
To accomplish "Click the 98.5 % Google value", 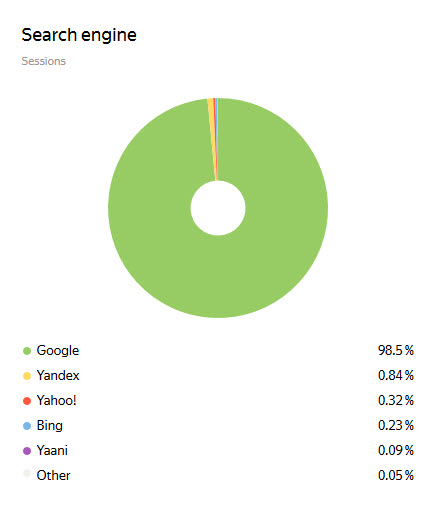I will (x=396, y=350).
